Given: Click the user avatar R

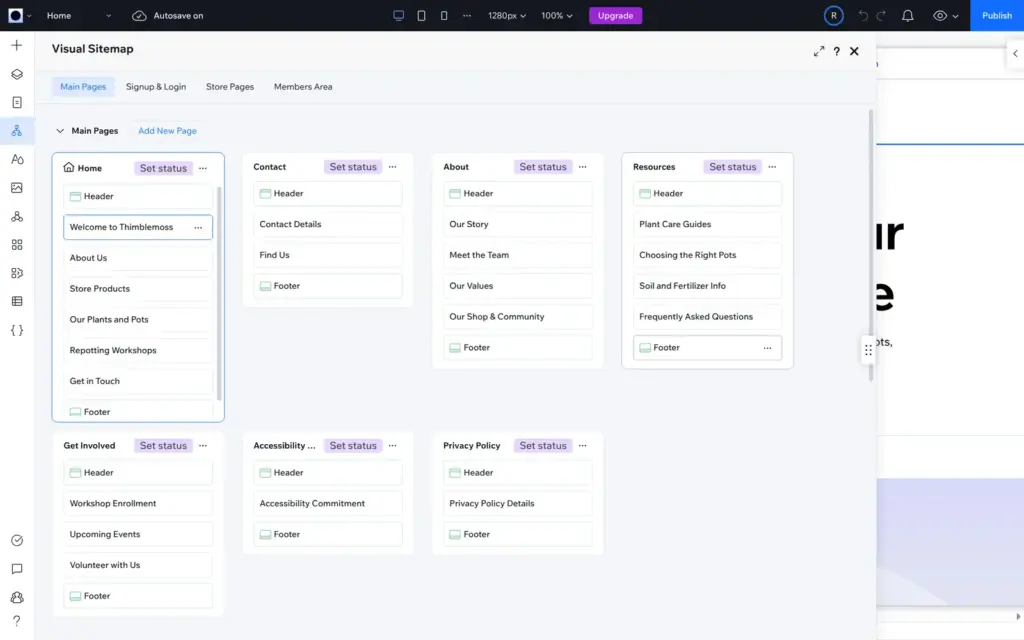Looking at the screenshot, I should (x=833, y=16).
